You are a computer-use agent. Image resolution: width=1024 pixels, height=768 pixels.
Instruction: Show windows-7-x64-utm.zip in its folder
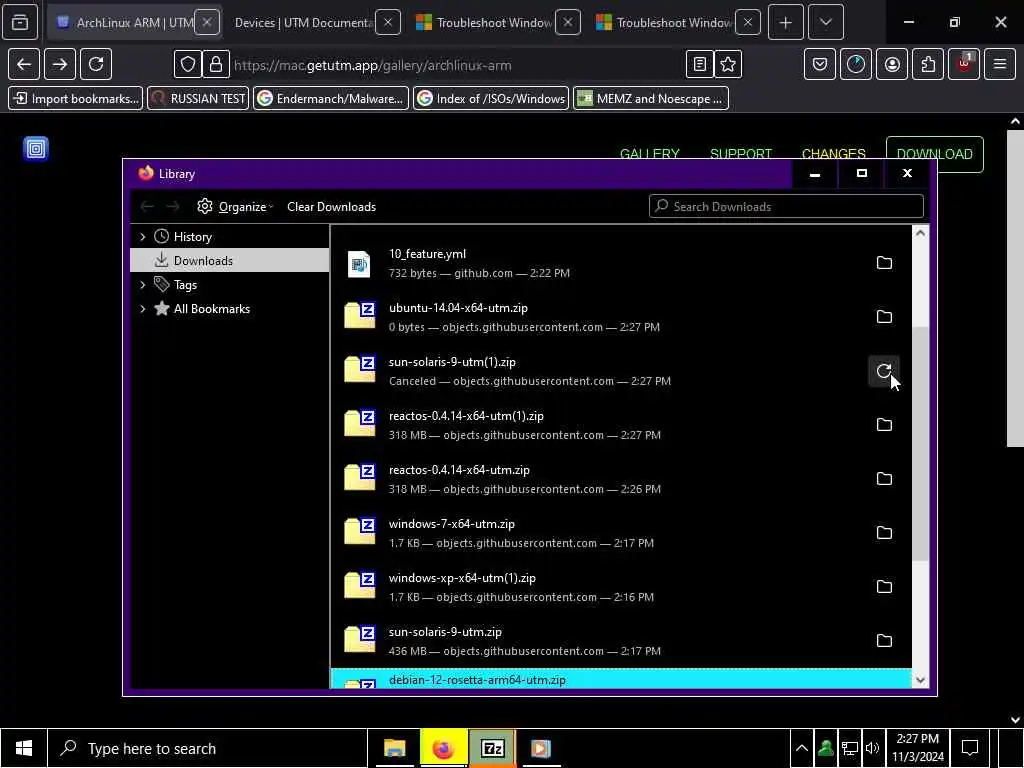pyautogui.click(x=884, y=533)
